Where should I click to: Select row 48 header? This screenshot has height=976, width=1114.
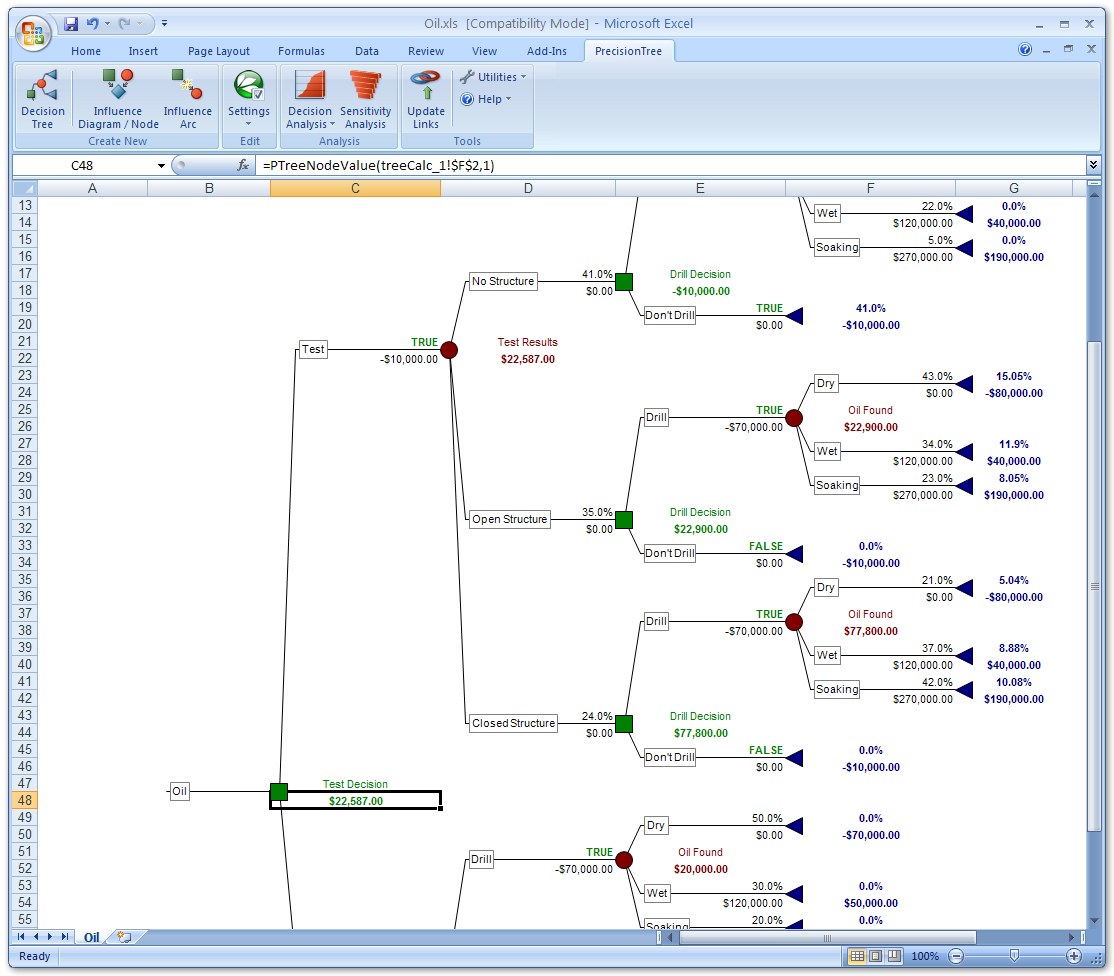pyautogui.click(x=25, y=801)
